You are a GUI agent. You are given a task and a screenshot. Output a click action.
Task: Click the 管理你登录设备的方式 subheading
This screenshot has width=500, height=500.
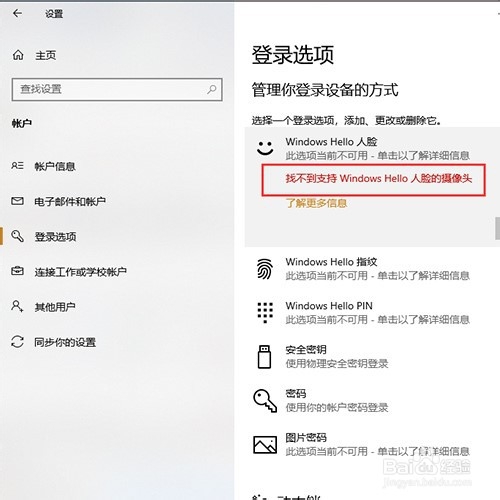[x=325, y=90]
